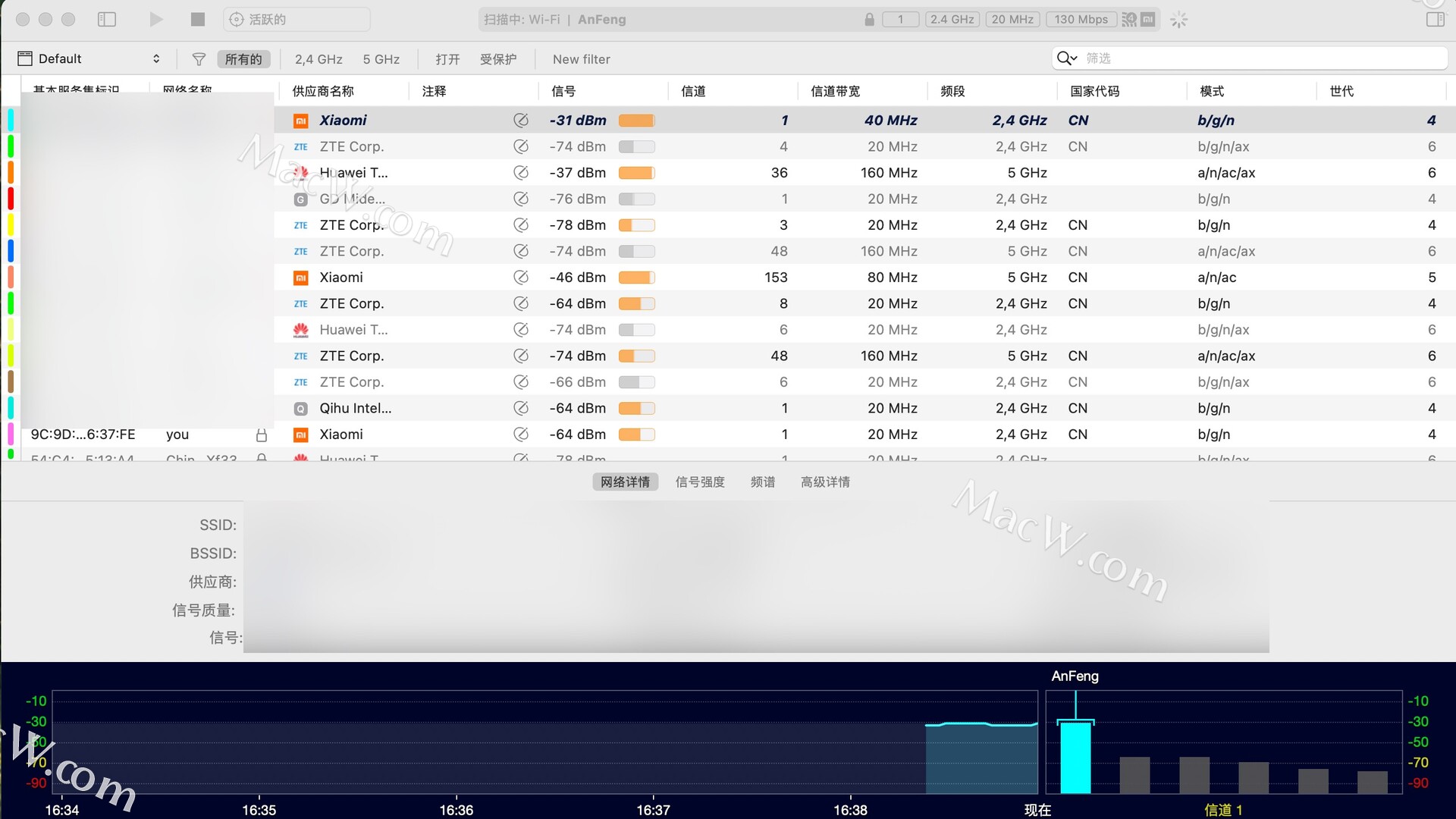Stop scanning with the stop button
This screenshot has height=819, width=1456.
[198, 19]
